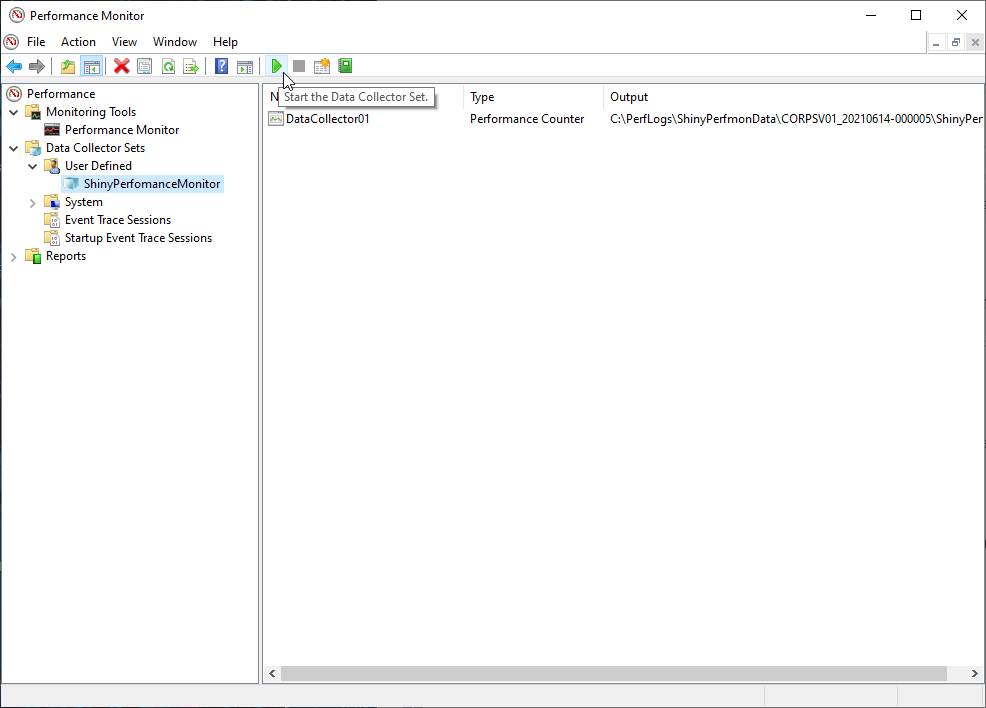
Task: Collapse the Monitoring Tools tree node
Action: tap(14, 112)
